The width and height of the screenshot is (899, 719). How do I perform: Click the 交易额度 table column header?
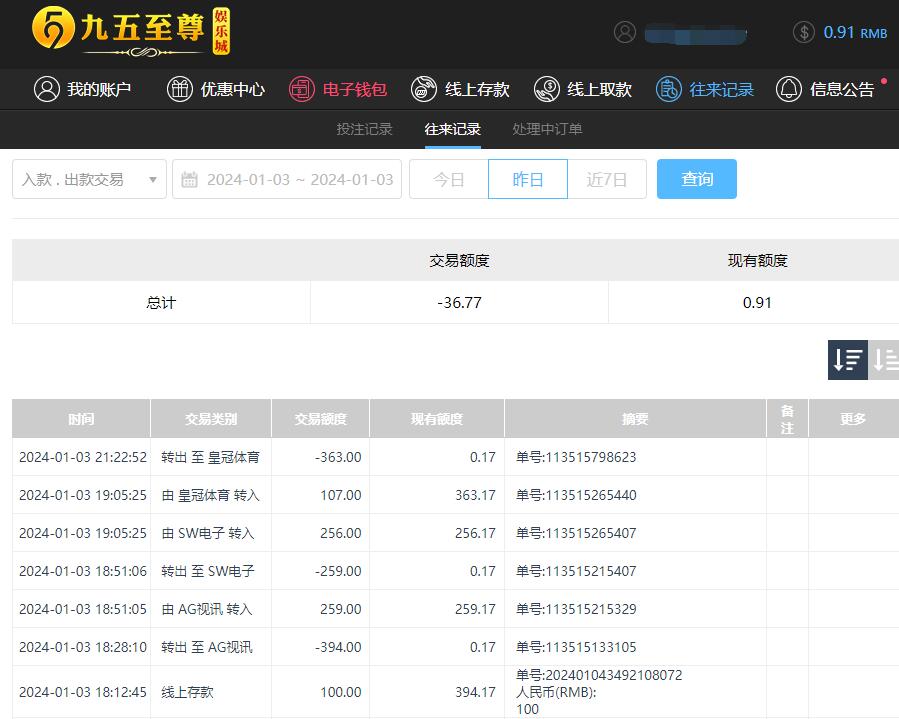tap(320, 419)
